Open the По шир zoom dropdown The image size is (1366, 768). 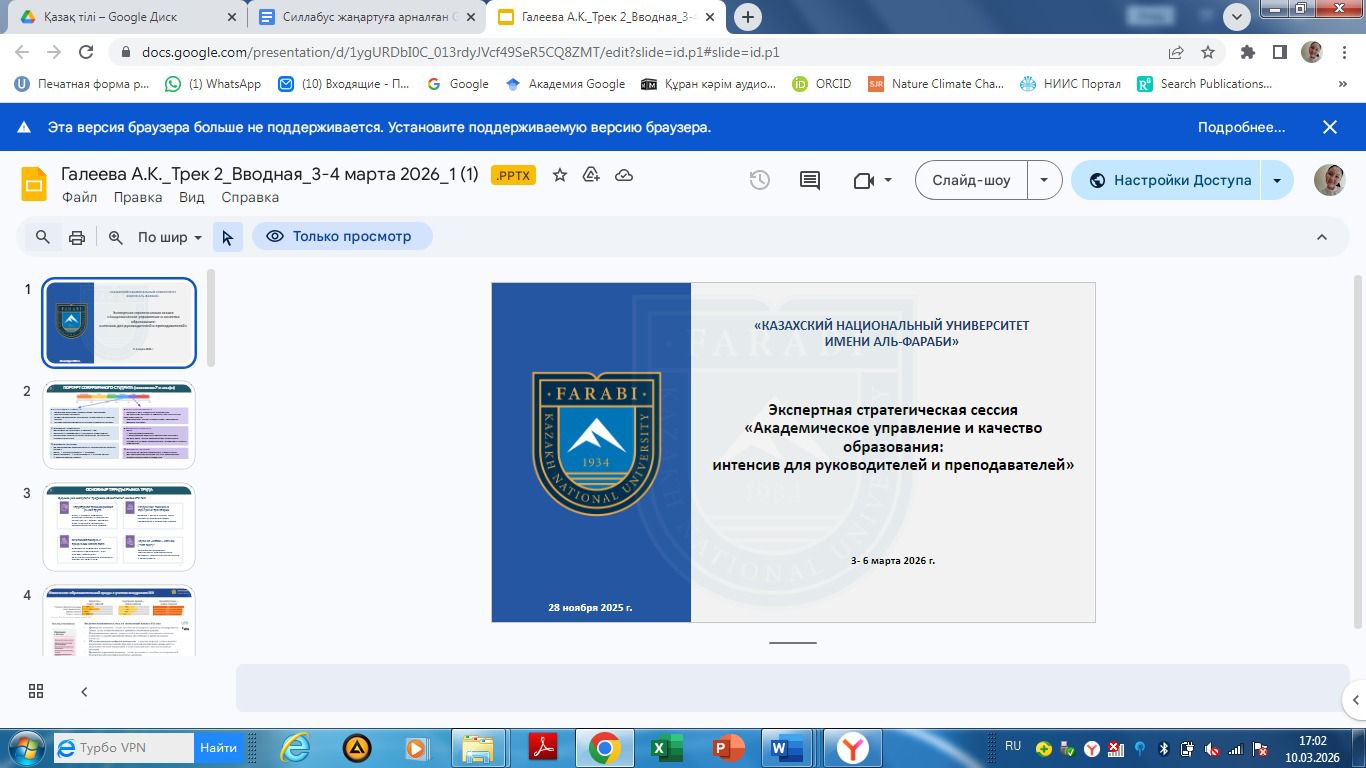click(x=170, y=237)
